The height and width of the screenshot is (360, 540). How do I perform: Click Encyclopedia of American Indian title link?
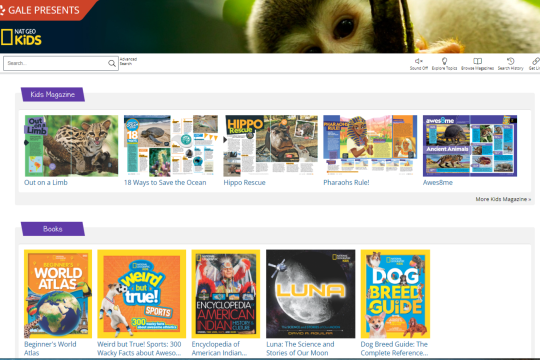tap(219, 348)
